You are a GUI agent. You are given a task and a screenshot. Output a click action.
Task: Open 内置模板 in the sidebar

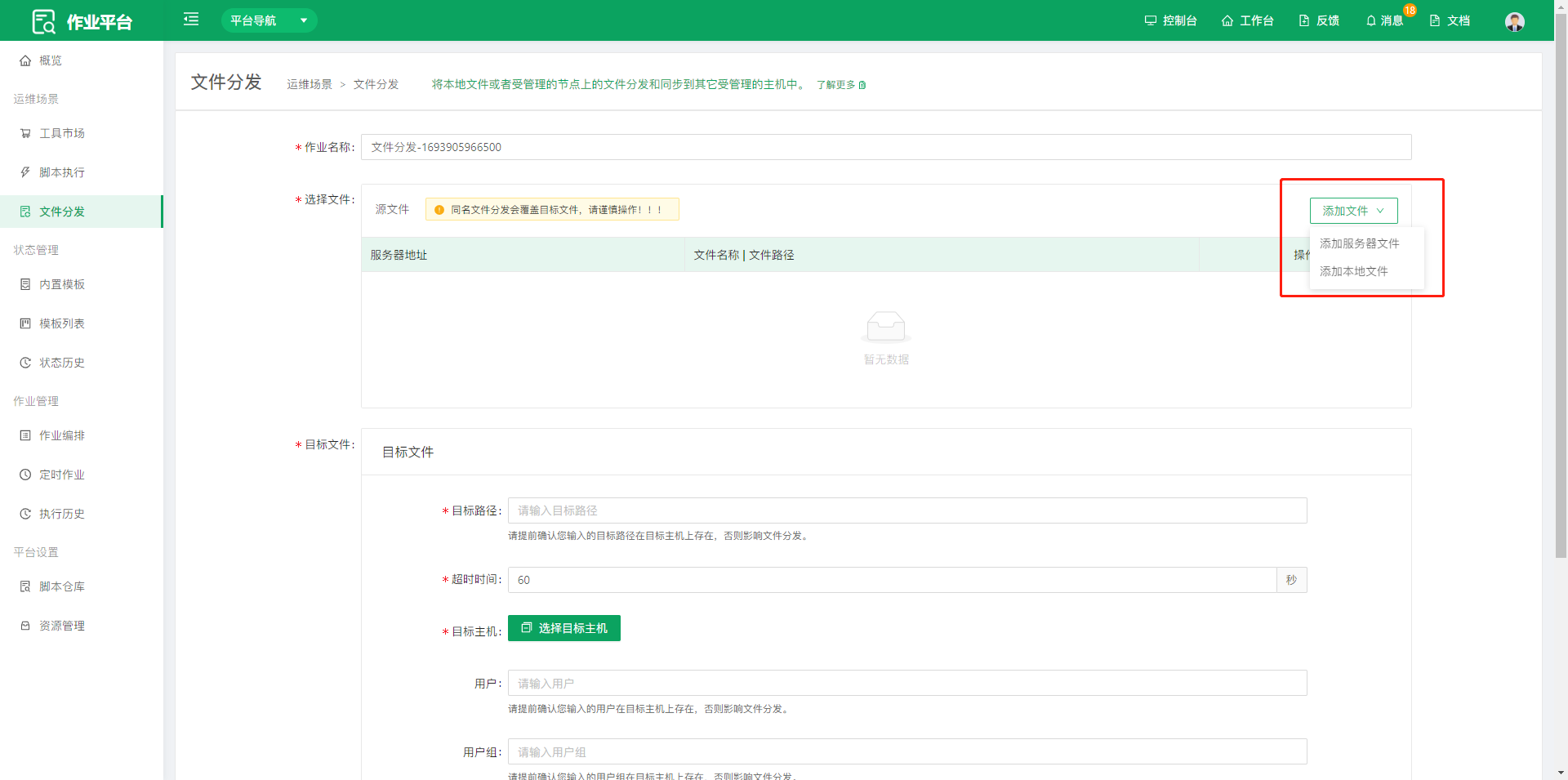click(x=82, y=284)
